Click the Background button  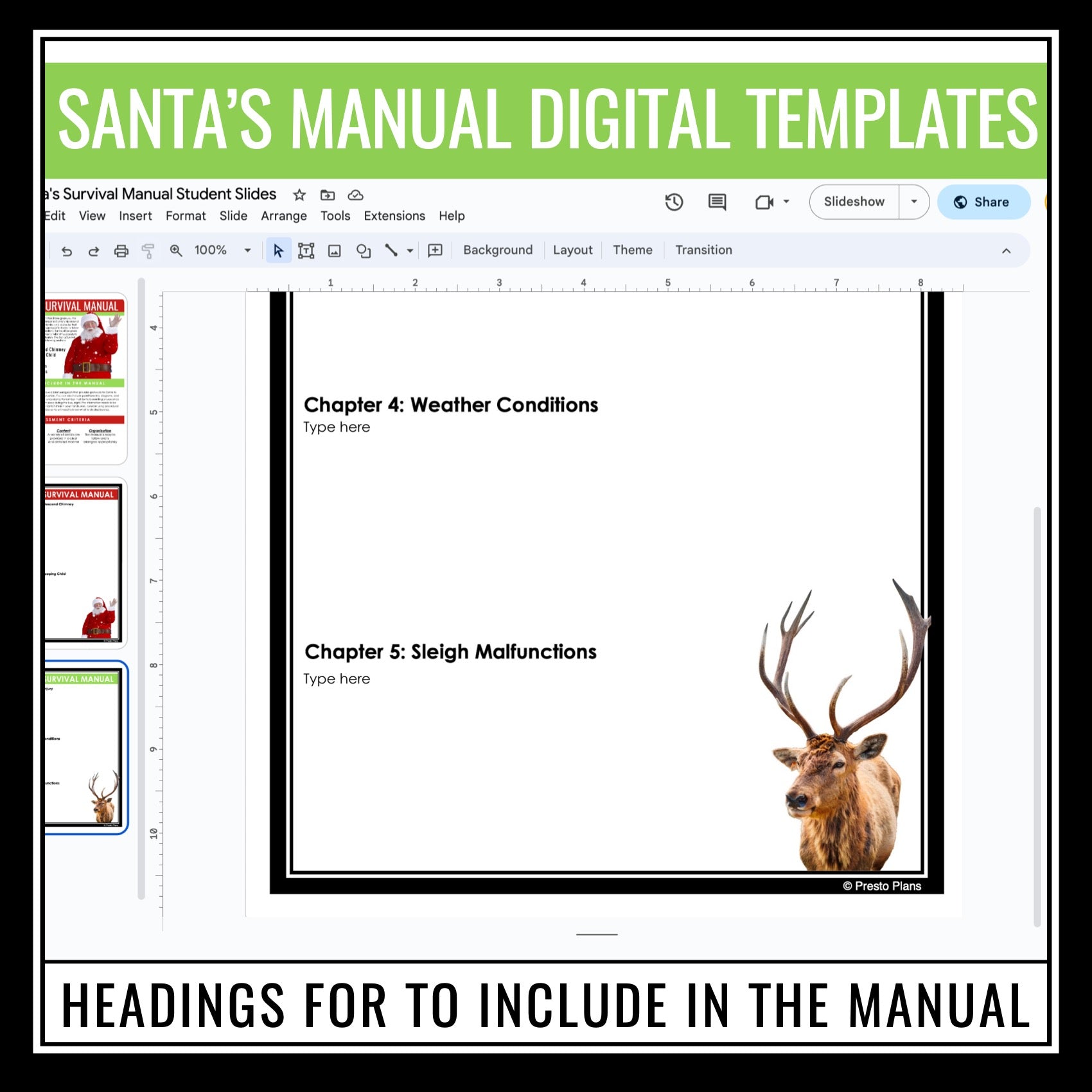click(498, 250)
